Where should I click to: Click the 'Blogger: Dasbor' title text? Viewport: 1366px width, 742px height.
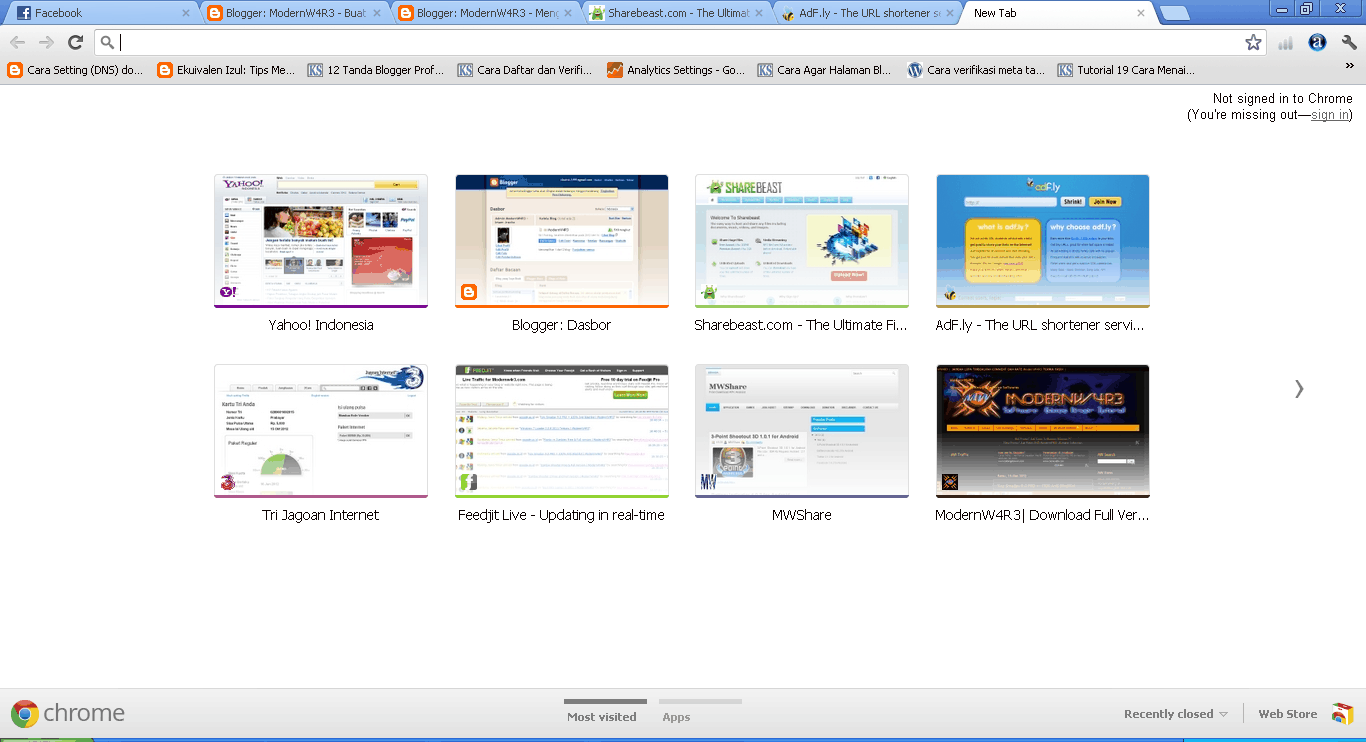562,325
